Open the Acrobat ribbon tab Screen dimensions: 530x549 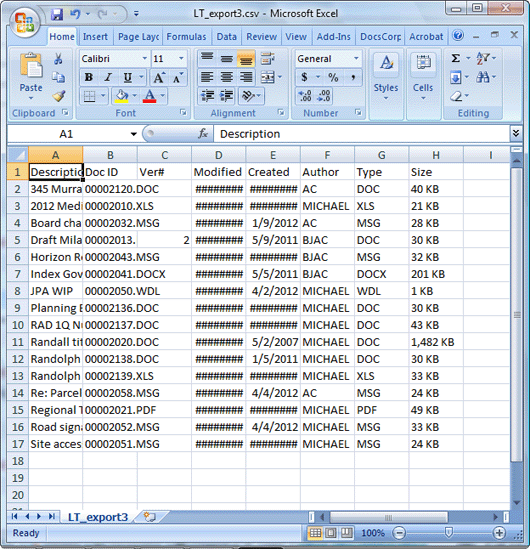tap(426, 36)
